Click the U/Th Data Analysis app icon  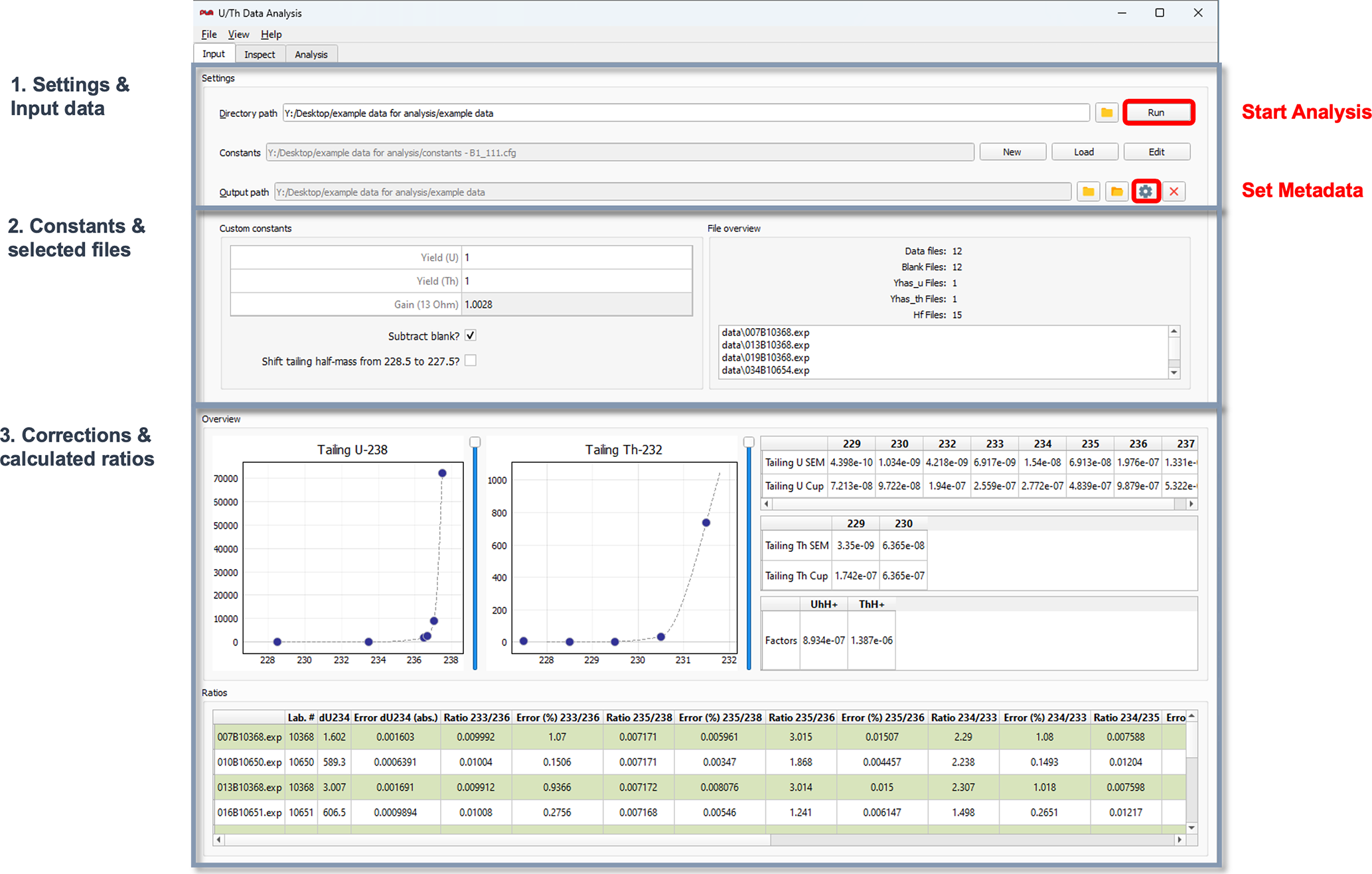pyautogui.click(x=206, y=13)
